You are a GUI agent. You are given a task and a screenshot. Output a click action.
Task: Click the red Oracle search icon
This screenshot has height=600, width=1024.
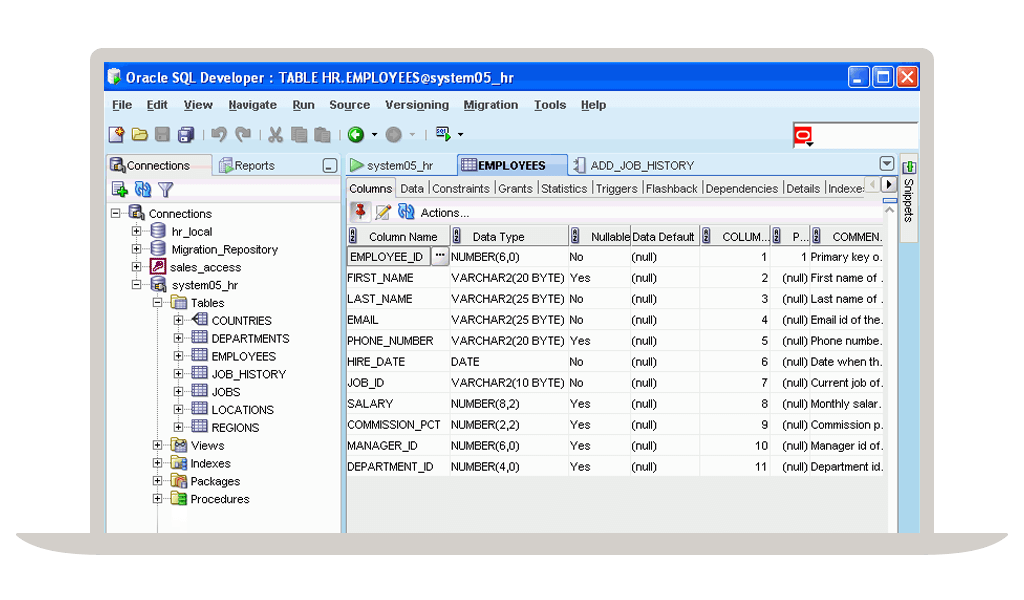[x=803, y=136]
